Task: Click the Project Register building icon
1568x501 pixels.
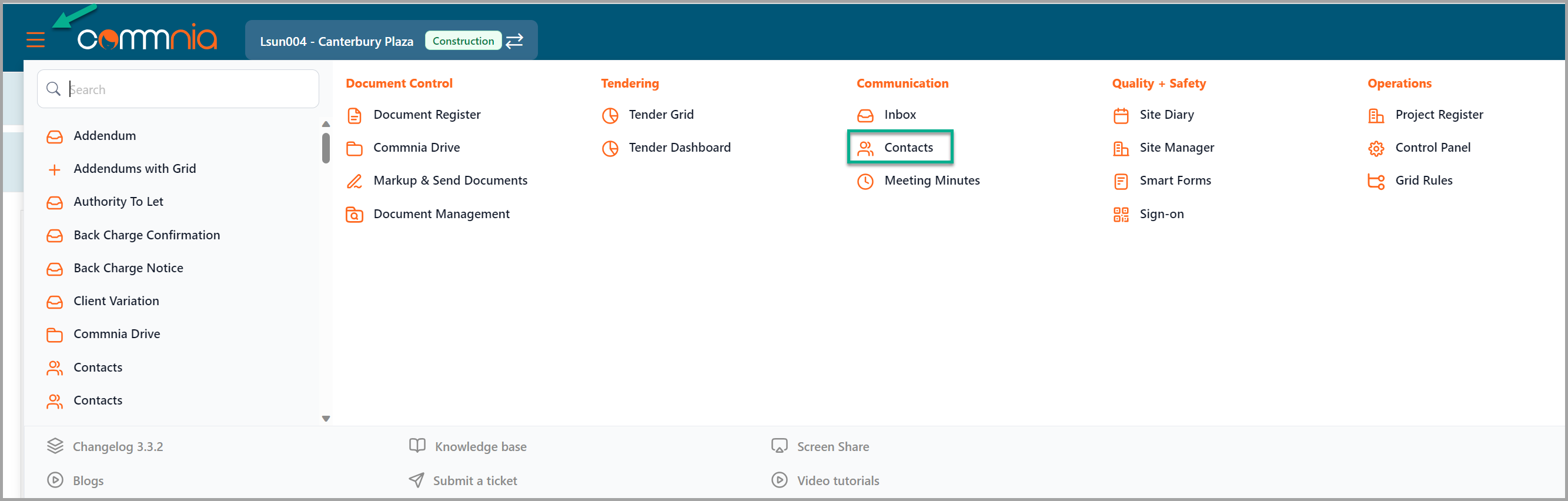Action: pos(1376,115)
